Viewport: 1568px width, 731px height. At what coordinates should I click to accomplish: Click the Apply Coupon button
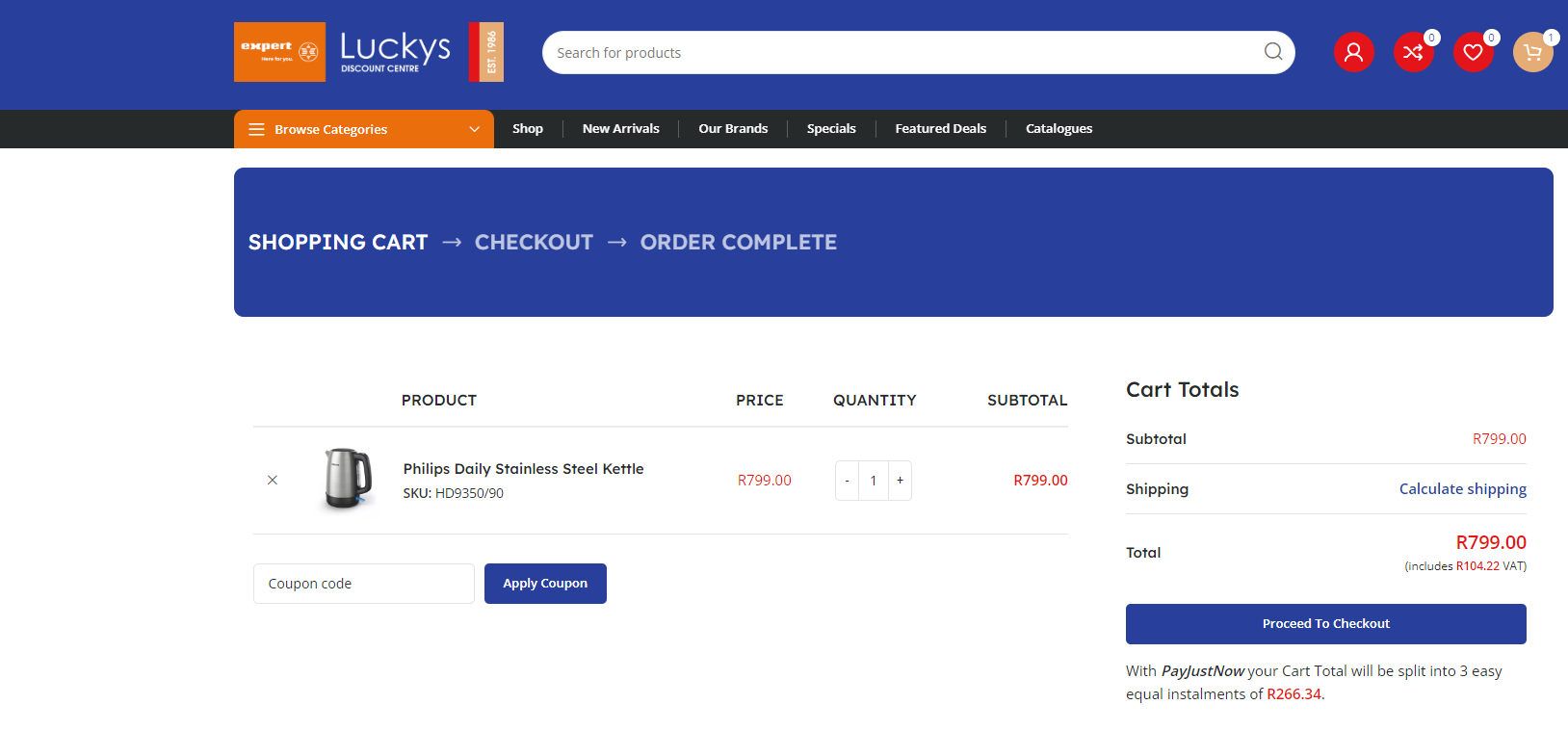point(545,584)
